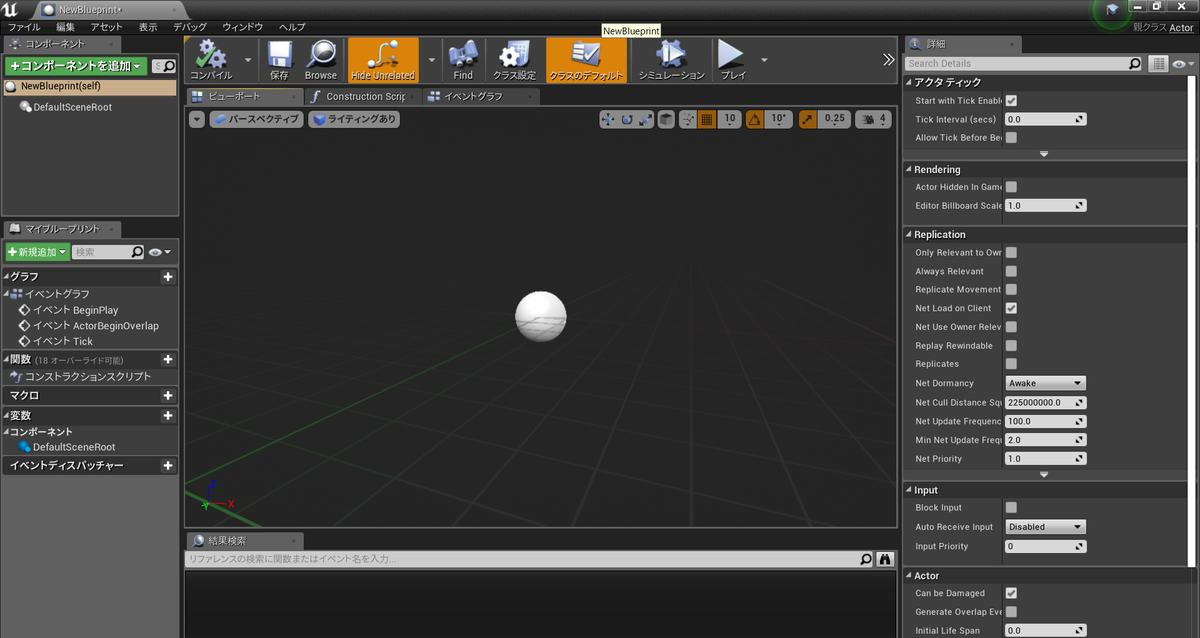Click the パースペクティブ view button

255,119
